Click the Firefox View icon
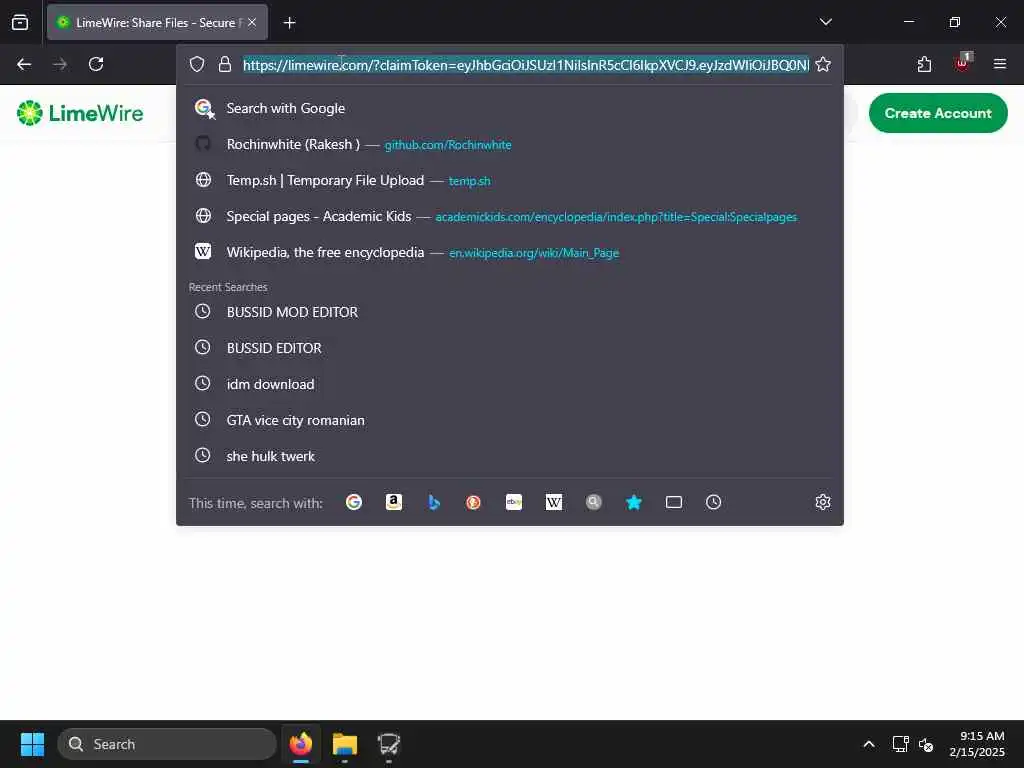The image size is (1024, 768). 20,22
